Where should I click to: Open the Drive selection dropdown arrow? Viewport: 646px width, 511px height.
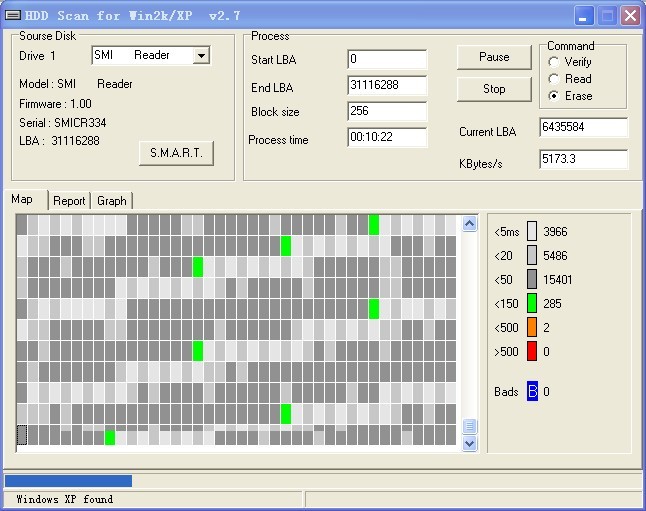[201, 55]
